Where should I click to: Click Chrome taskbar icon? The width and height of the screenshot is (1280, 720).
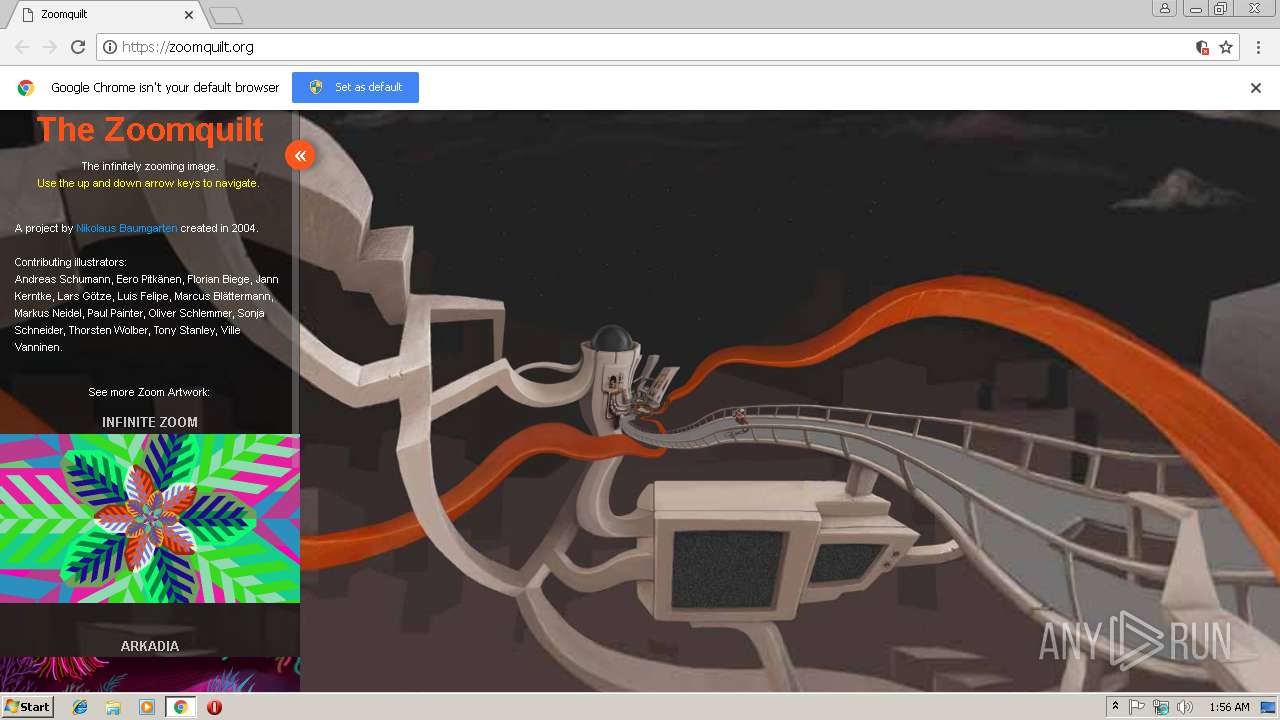click(180, 707)
